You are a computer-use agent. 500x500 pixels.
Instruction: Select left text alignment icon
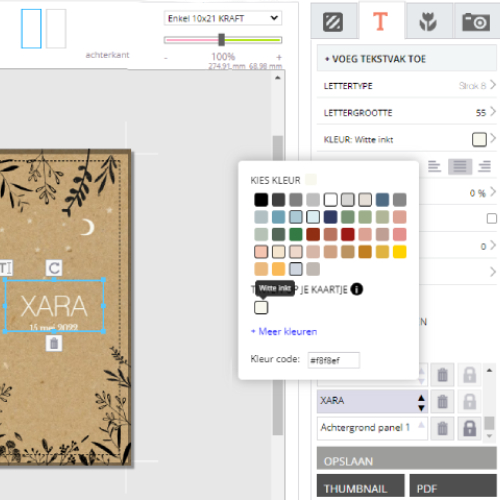coord(434,166)
